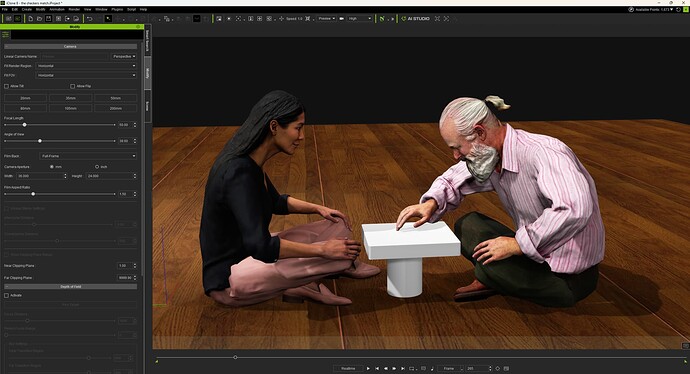Click the Film Aspect Ratio slider handle
Image resolution: width=690 pixels, height=374 pixels.
(x=33, y=194)
